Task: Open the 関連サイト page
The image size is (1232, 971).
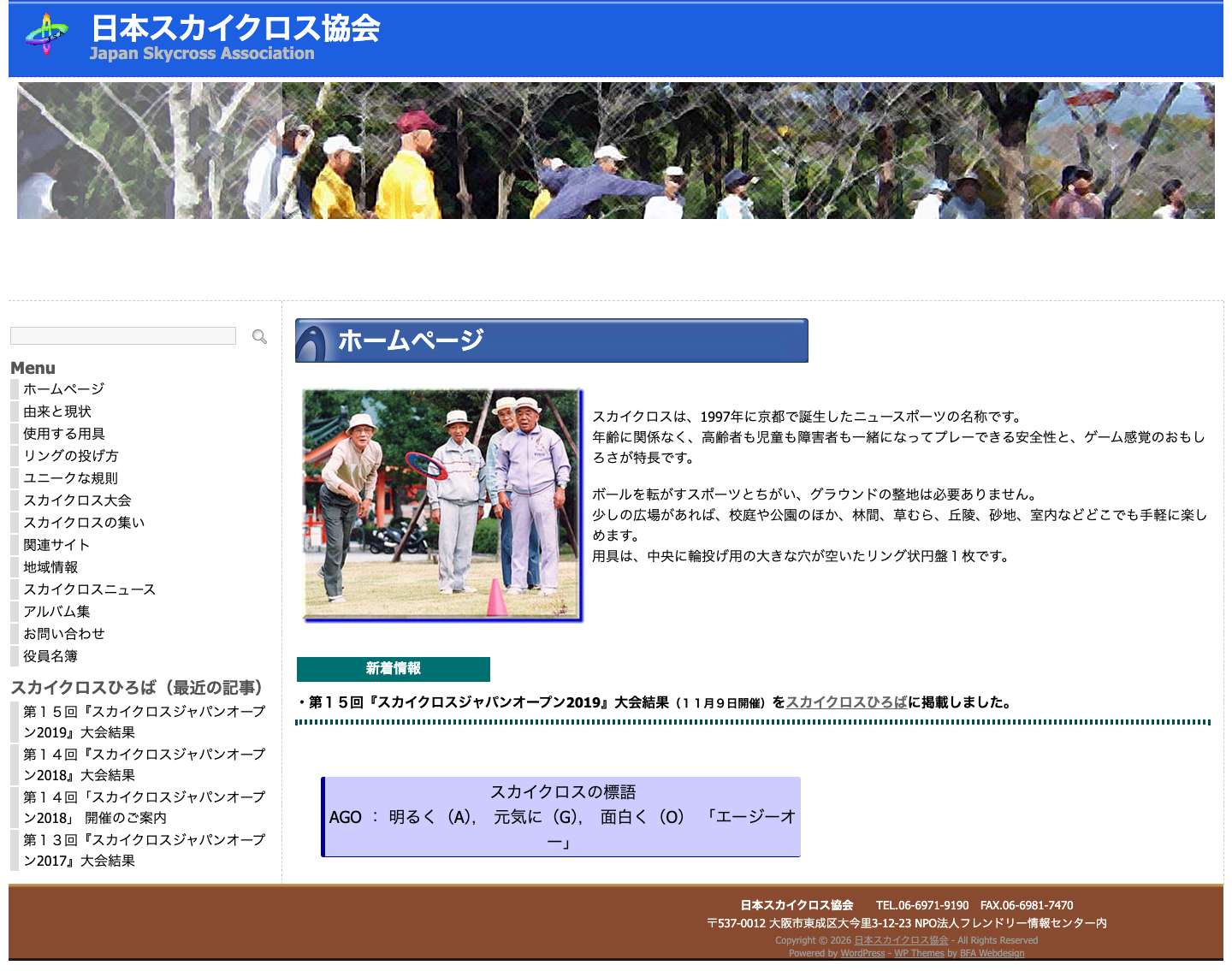Action: pos(55,544)
